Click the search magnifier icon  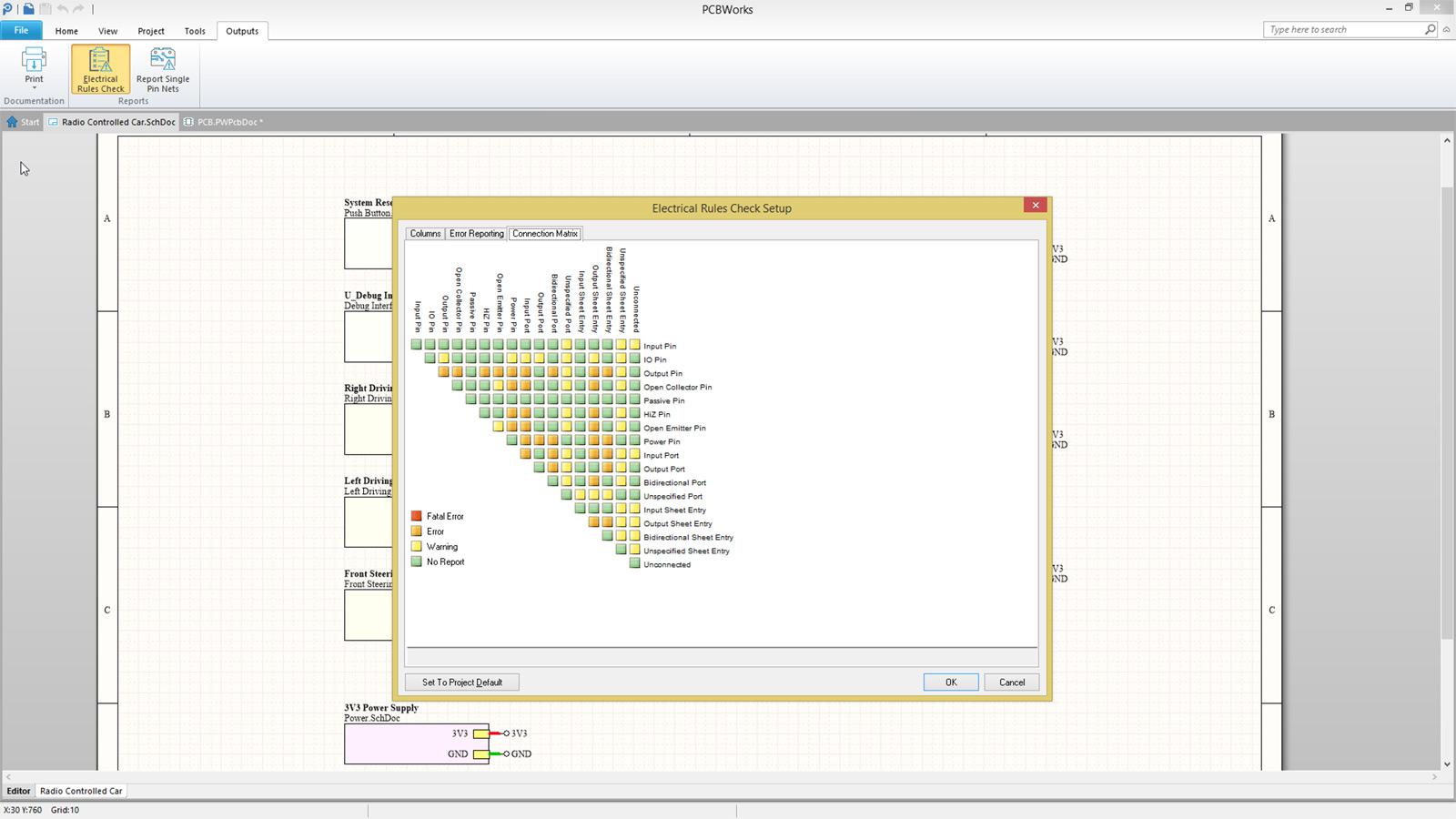pyautogui.click(x=1431, y=29)
